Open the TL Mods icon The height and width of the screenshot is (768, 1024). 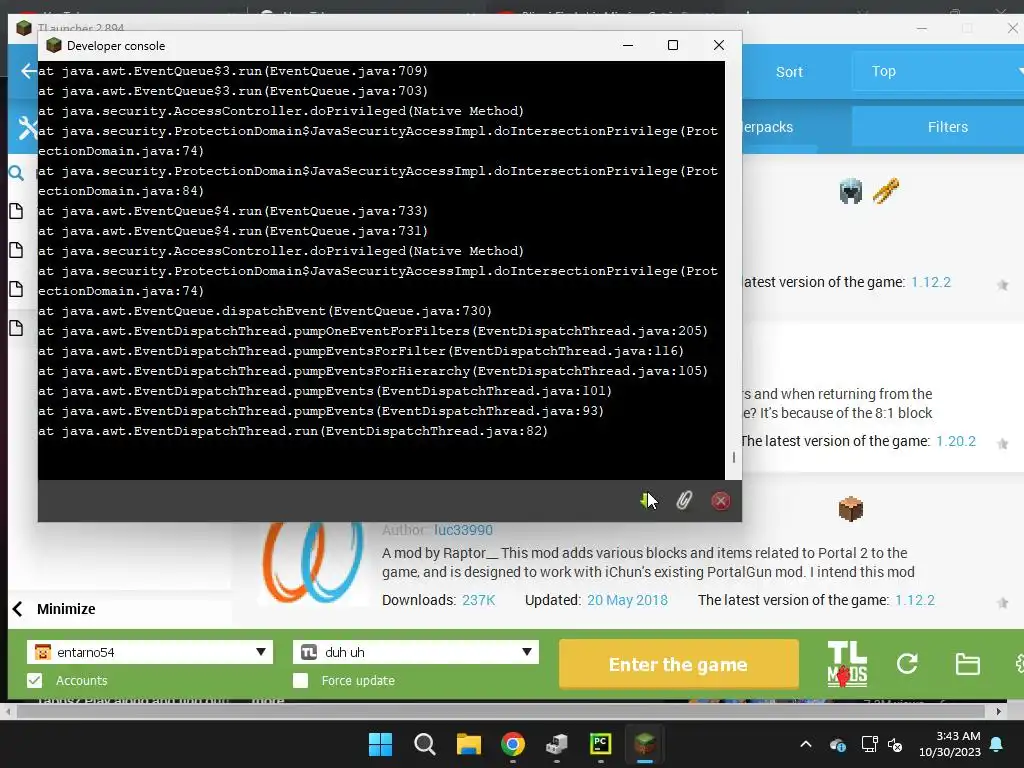(x=847, y=664)
